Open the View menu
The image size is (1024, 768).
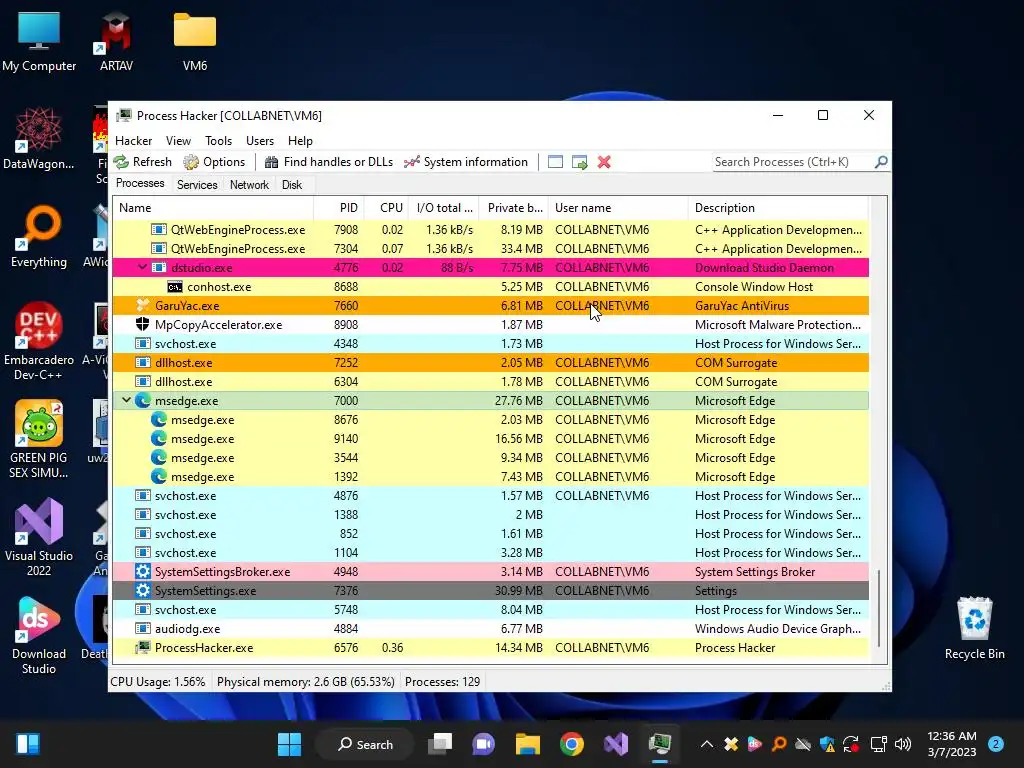(178, 140)
